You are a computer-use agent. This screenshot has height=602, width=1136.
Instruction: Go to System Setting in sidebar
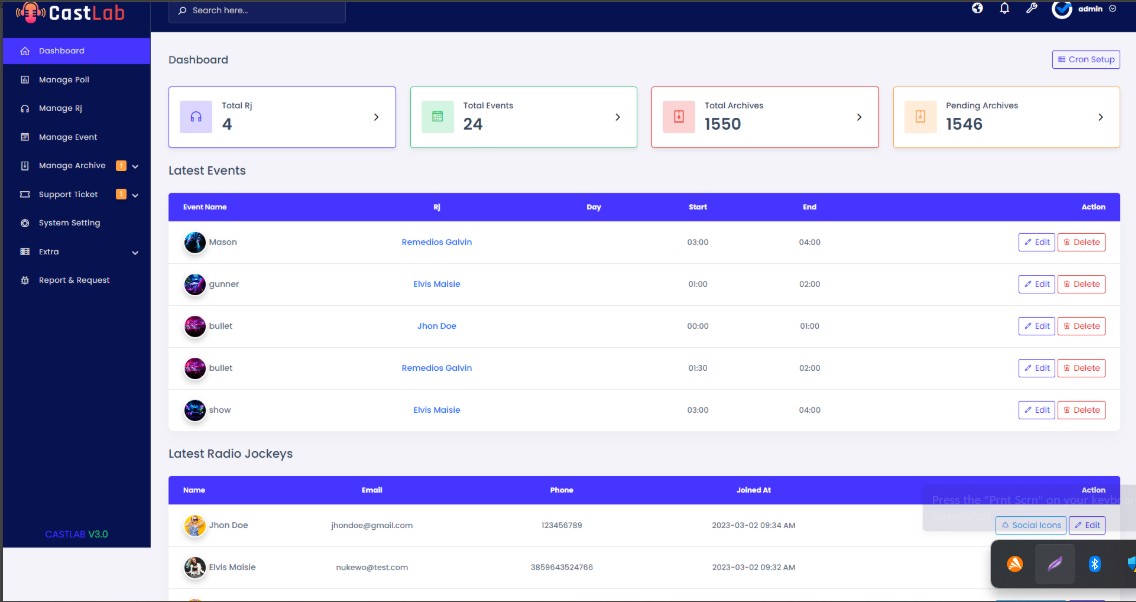click(69, 223)
